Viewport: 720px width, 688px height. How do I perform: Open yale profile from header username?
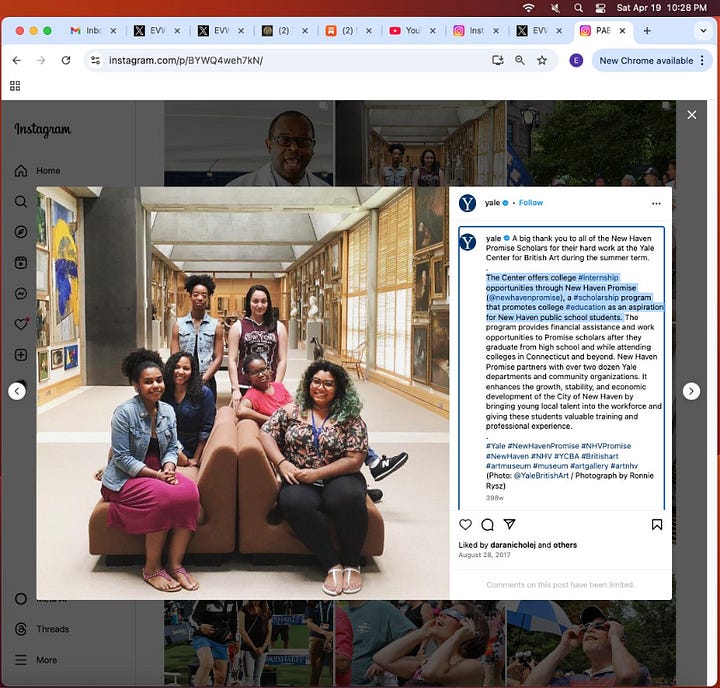pos(492,203)
